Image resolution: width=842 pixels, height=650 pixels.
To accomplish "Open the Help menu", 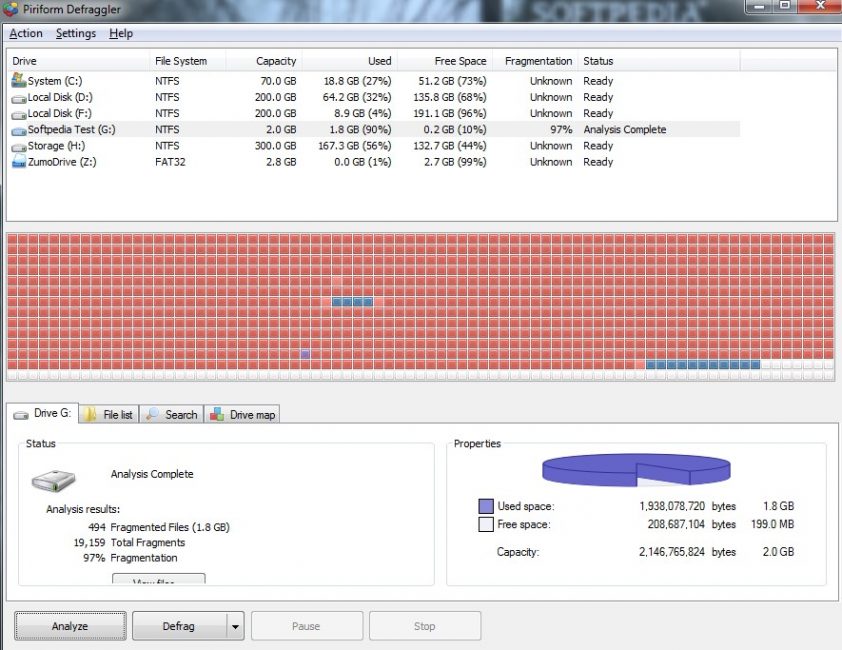I will click(x=121, y=33).
